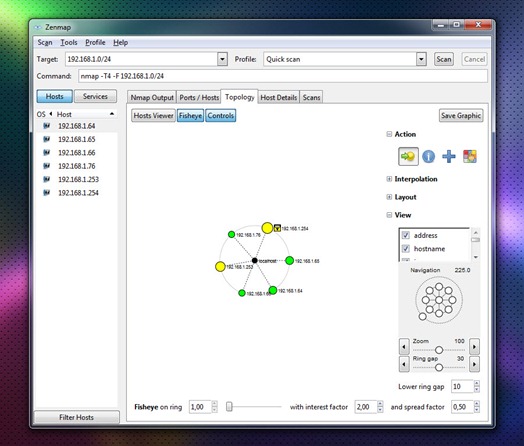Image resolution: width=524 pixels, height=446 pixels.
Task: Open the Hosts Viewer
Action: tap(153, 116)
